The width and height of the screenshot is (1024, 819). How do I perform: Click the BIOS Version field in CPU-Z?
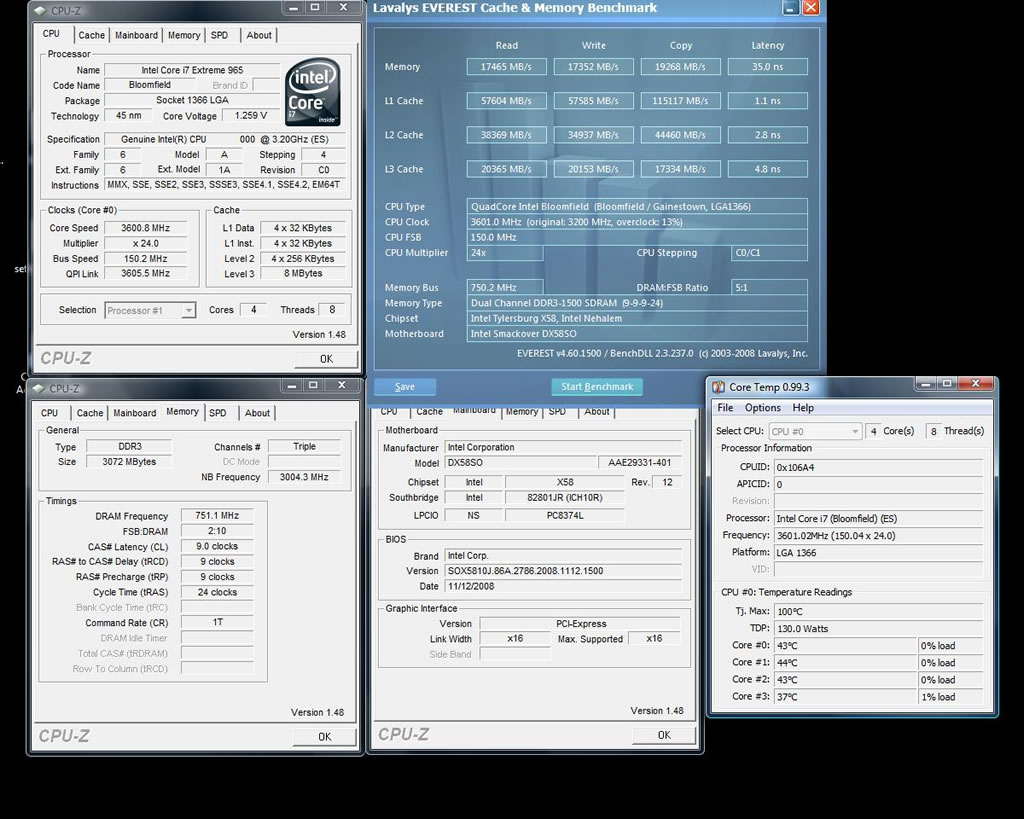click(563, 571)
